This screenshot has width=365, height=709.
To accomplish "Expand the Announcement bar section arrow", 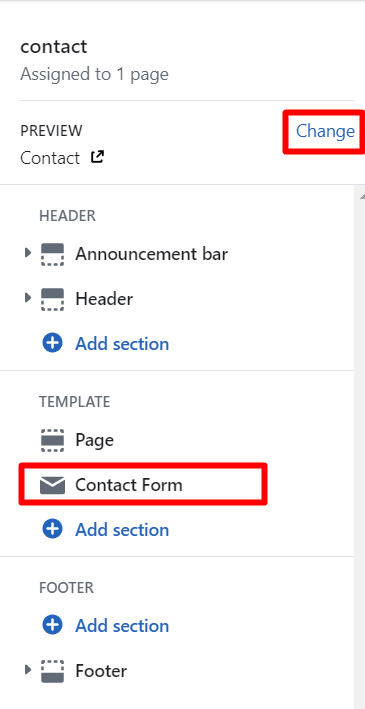I will click(x=28, y=253).
